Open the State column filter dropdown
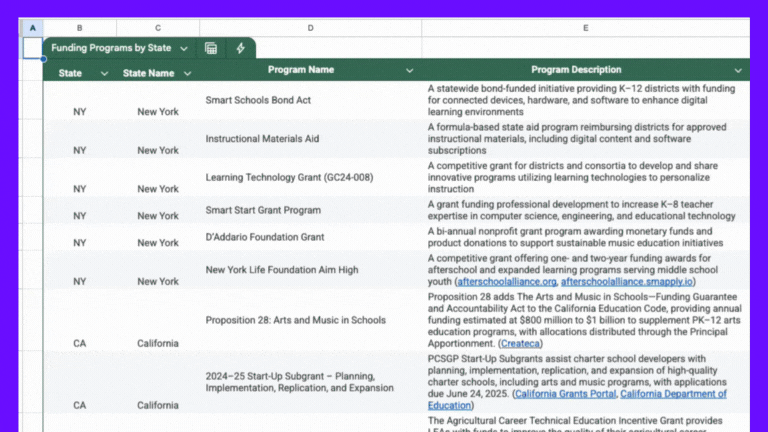 pyautogui.click(x=104, y=73)
